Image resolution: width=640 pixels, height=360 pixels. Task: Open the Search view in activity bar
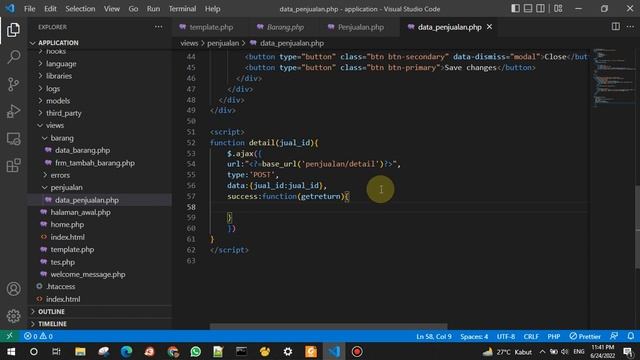point(13,57)
